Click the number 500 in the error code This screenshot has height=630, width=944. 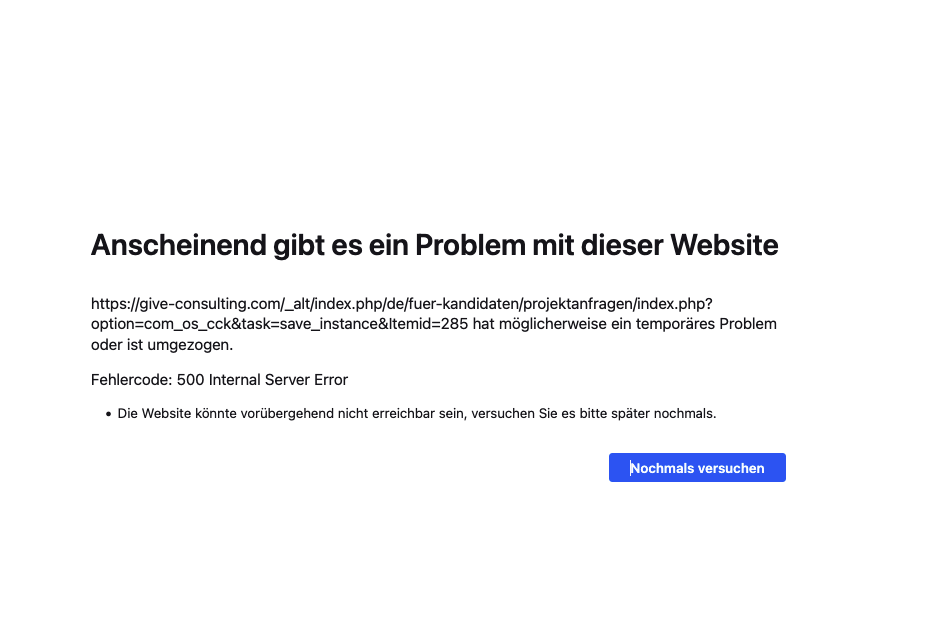click(x=191, y=380)
